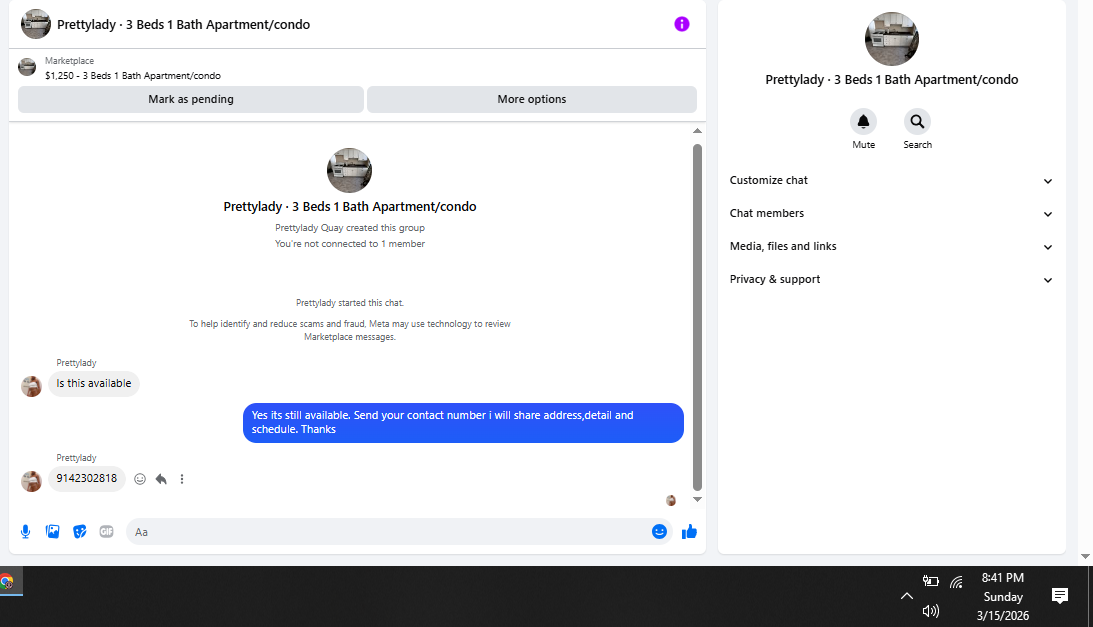1093x627 pixels.
Task: Open emoji picker in message box
Action: click(x=659, y=531)
